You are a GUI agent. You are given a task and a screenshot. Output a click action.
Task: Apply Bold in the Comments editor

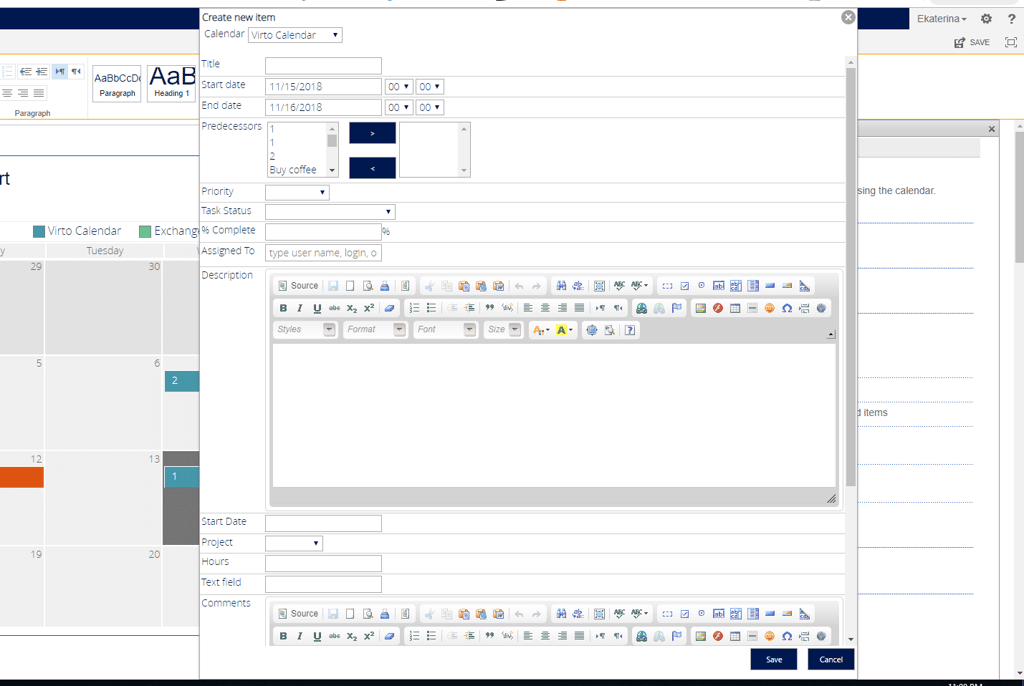[283, 636]
